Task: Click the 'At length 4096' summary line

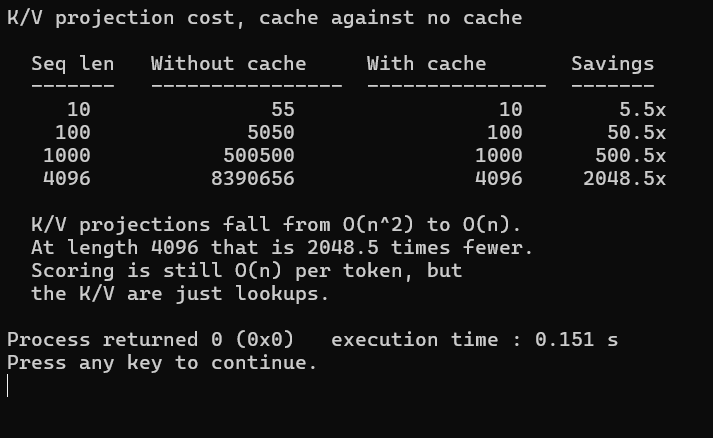Action: [282, 248]
